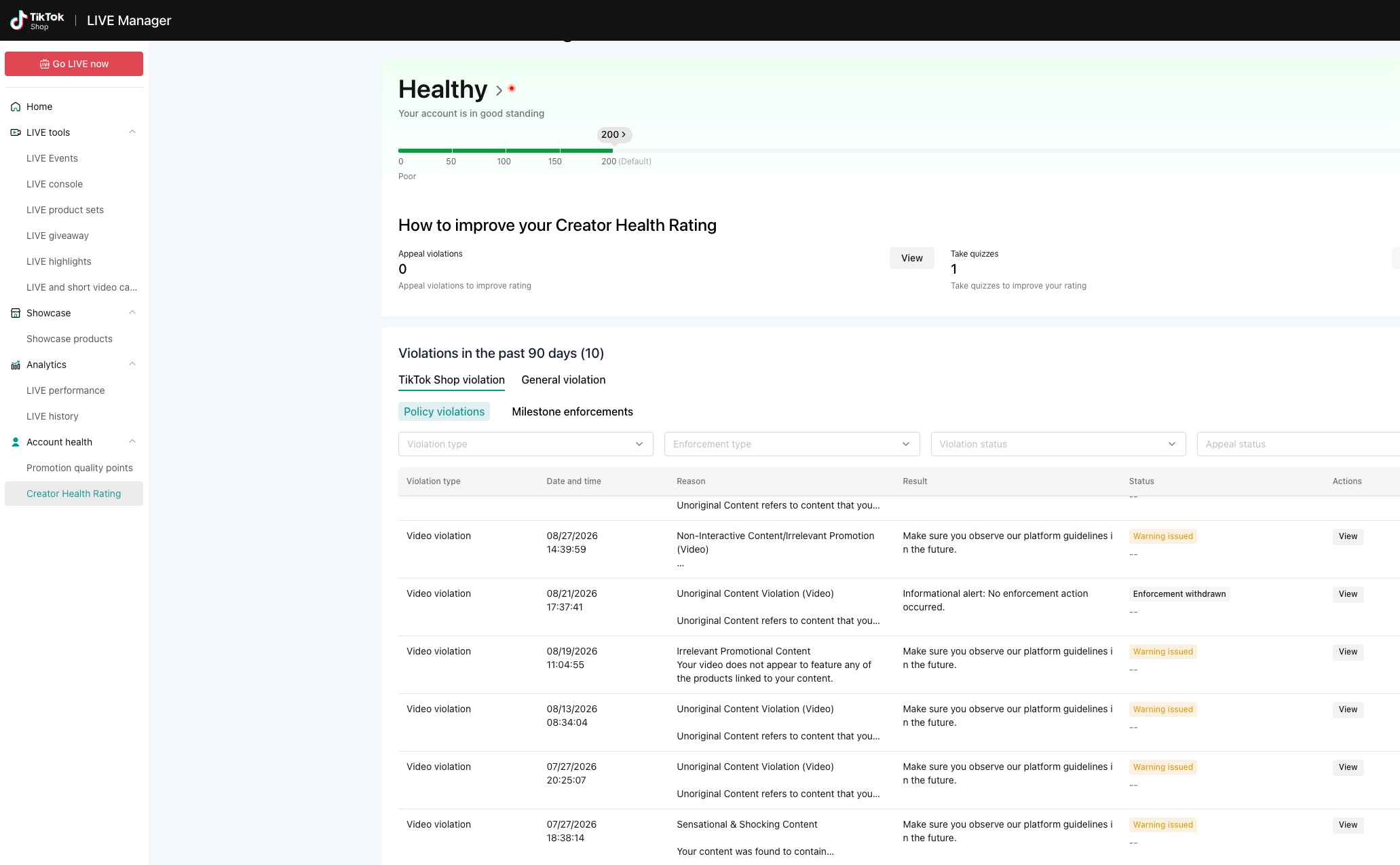The height and width of the screenshot is (865, 1400).
Task: Select Creator Health Rating menu item
Action: (x=74, y=494)
